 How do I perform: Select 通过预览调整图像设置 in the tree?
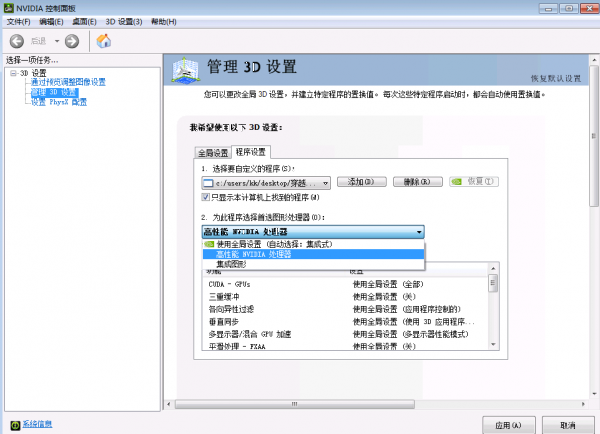(68, 82)
